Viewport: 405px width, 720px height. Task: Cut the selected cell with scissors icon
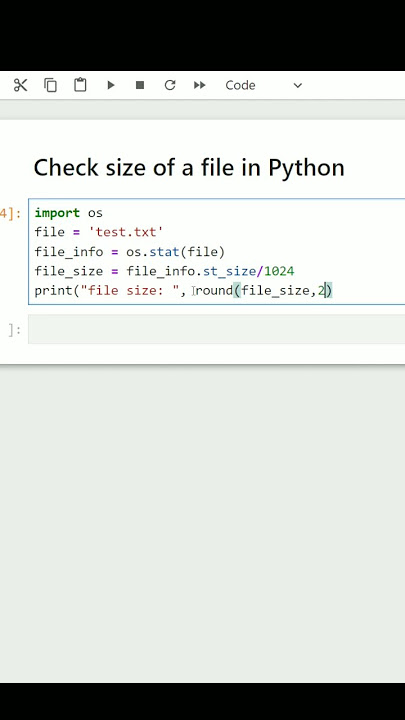20,85
